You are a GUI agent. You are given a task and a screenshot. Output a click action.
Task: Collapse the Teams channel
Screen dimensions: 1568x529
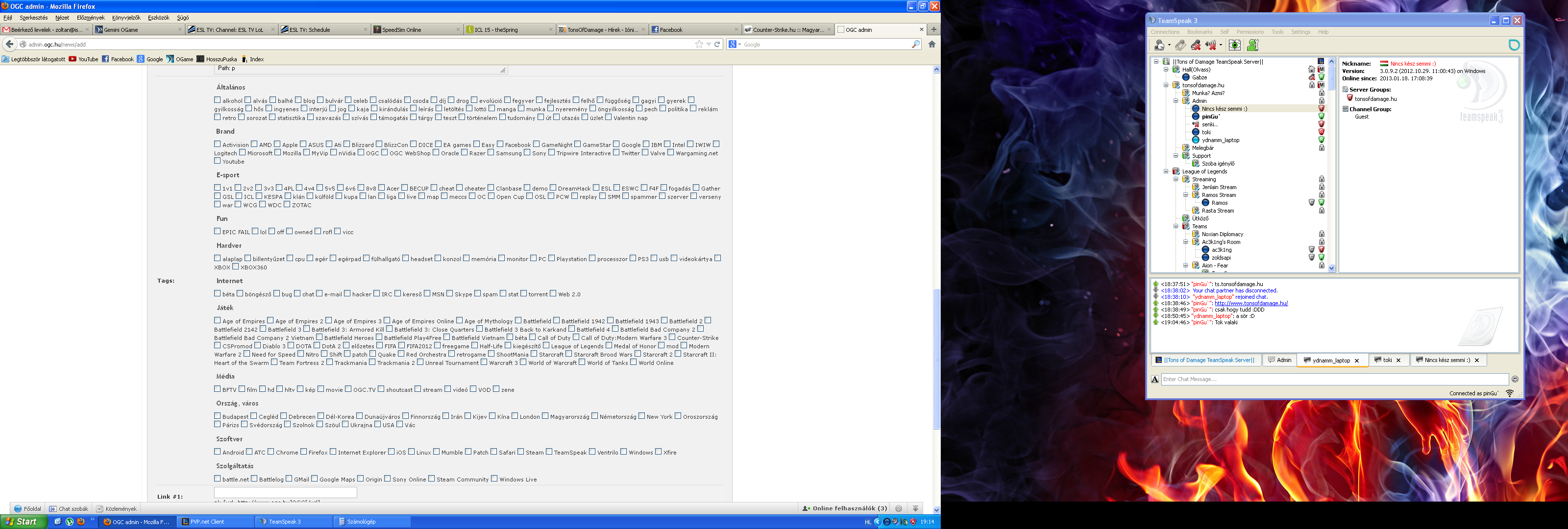(1176, 226)
